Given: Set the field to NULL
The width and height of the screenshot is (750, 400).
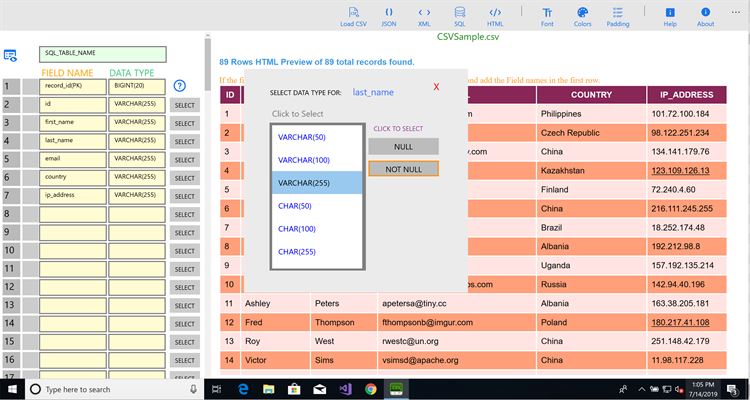Looking at the screenshot, I should pyautogui.click(x=403, y=146).
